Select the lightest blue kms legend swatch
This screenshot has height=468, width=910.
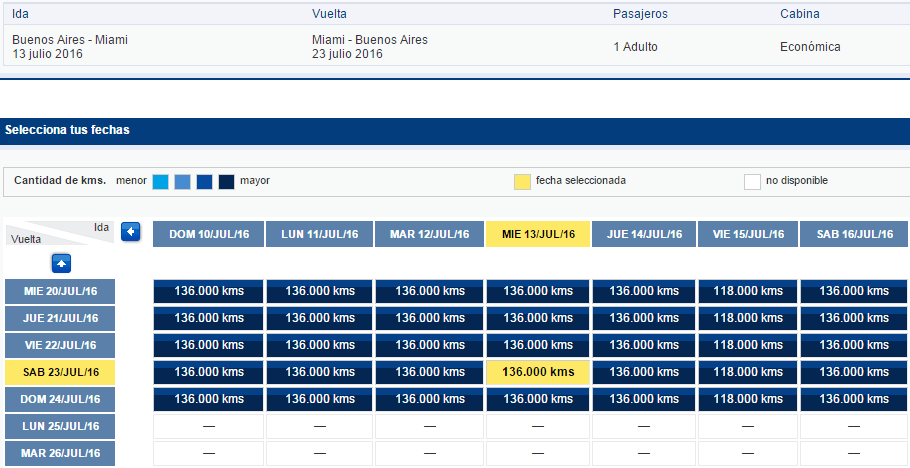pos(161,182)
